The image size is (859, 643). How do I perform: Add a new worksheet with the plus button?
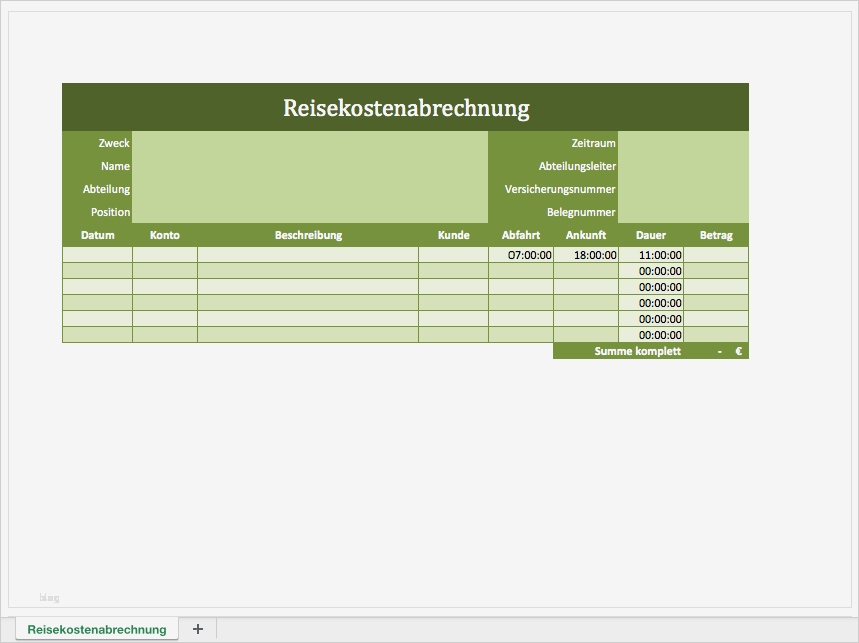tap(197, 629)
